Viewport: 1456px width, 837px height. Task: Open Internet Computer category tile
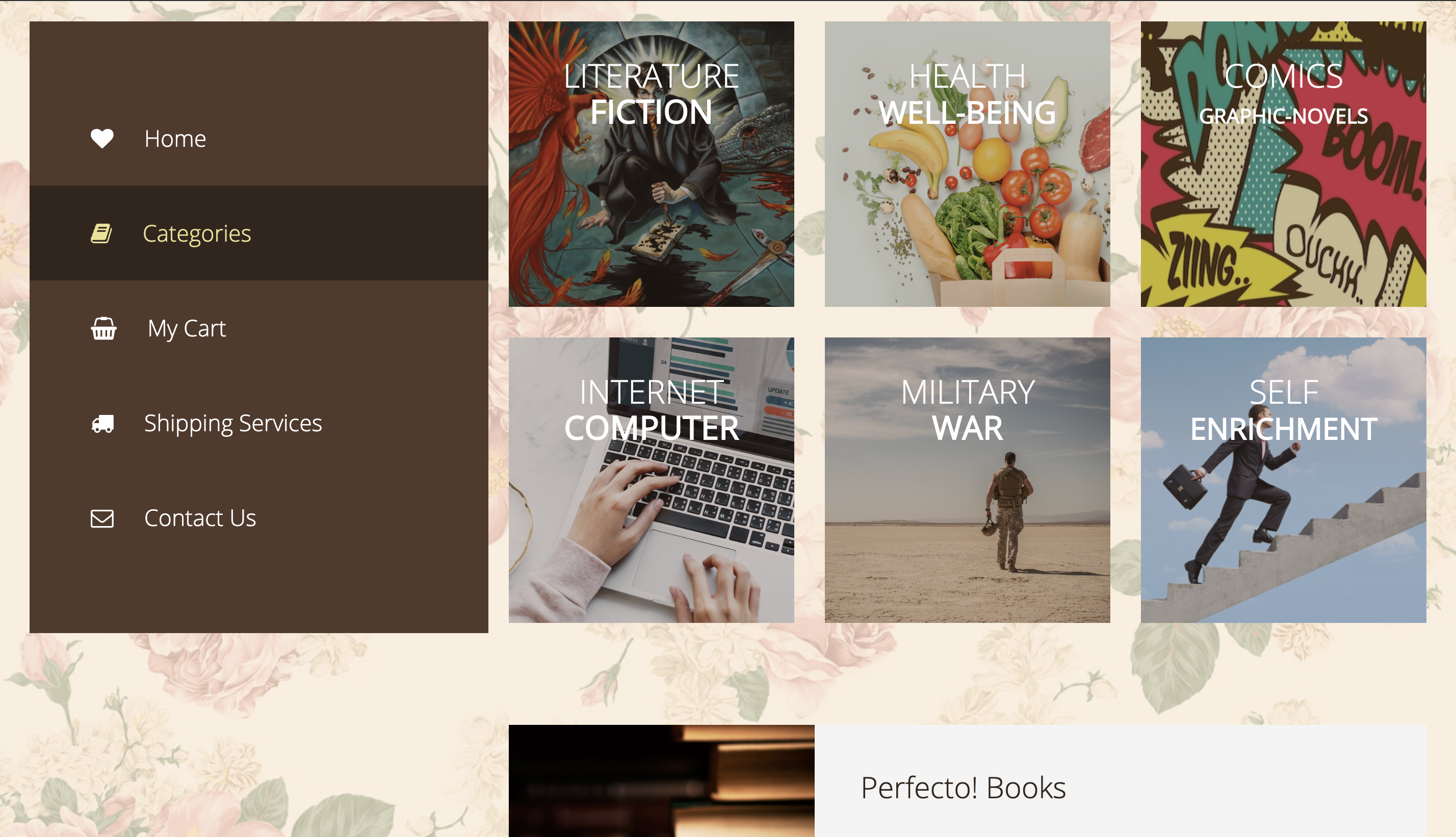(x=651, y=480)
